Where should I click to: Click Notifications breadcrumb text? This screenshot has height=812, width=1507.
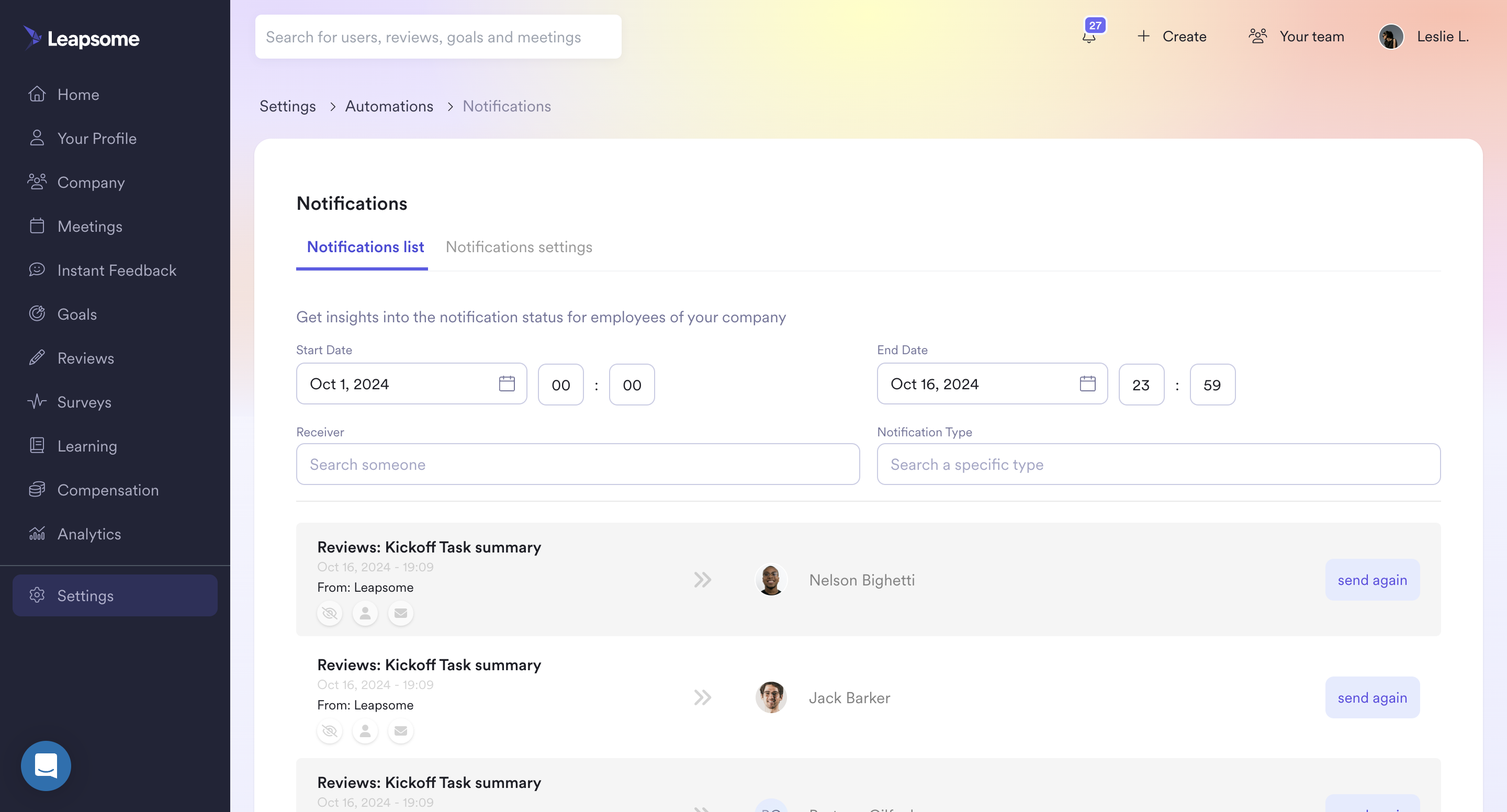tap(507, 106)
